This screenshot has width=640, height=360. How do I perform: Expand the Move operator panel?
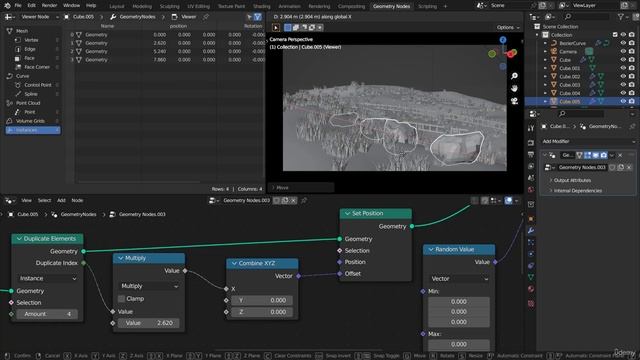pyautogui.click(x=302, y=188)
